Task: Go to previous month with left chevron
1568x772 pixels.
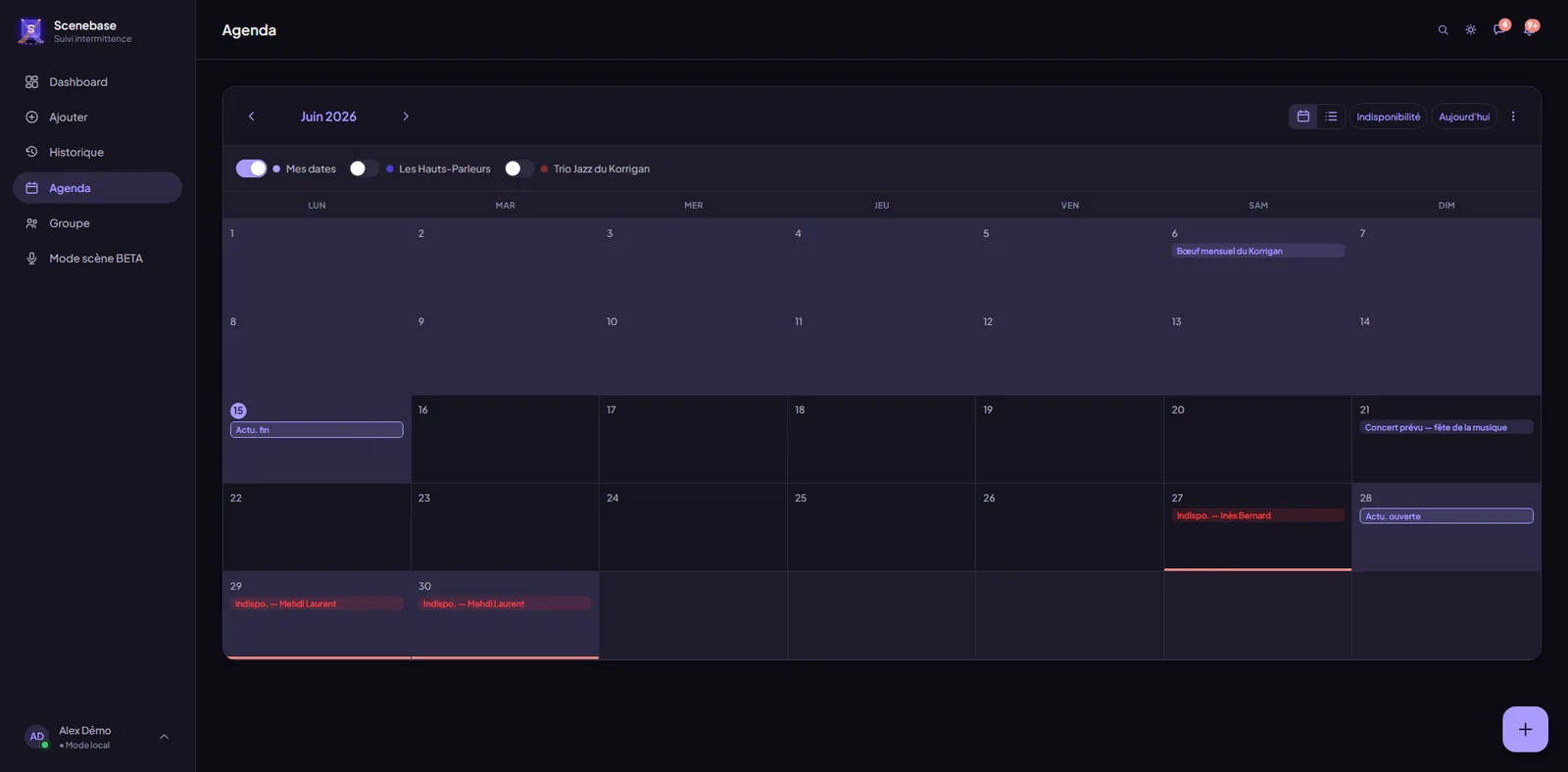Action: pyautogui.click(x=252, y=117)
